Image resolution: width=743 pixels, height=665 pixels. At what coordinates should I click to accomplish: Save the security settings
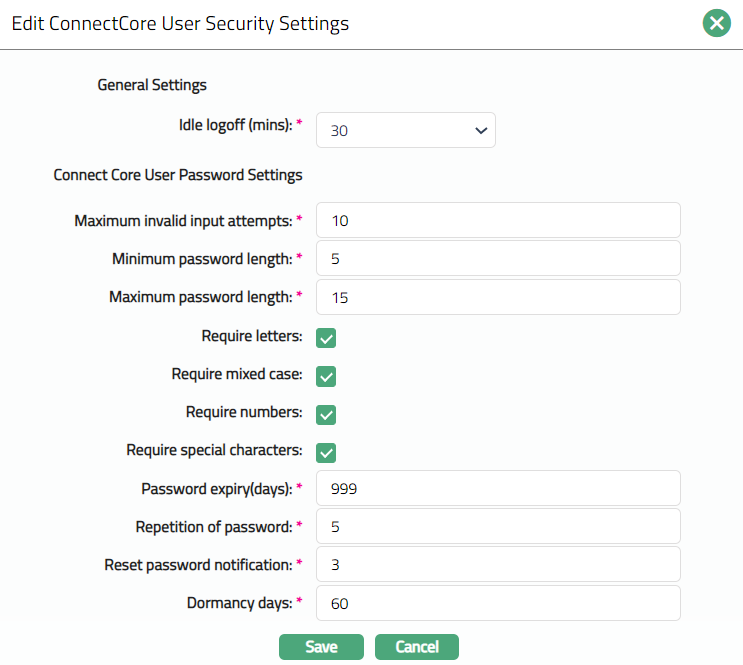321,647
